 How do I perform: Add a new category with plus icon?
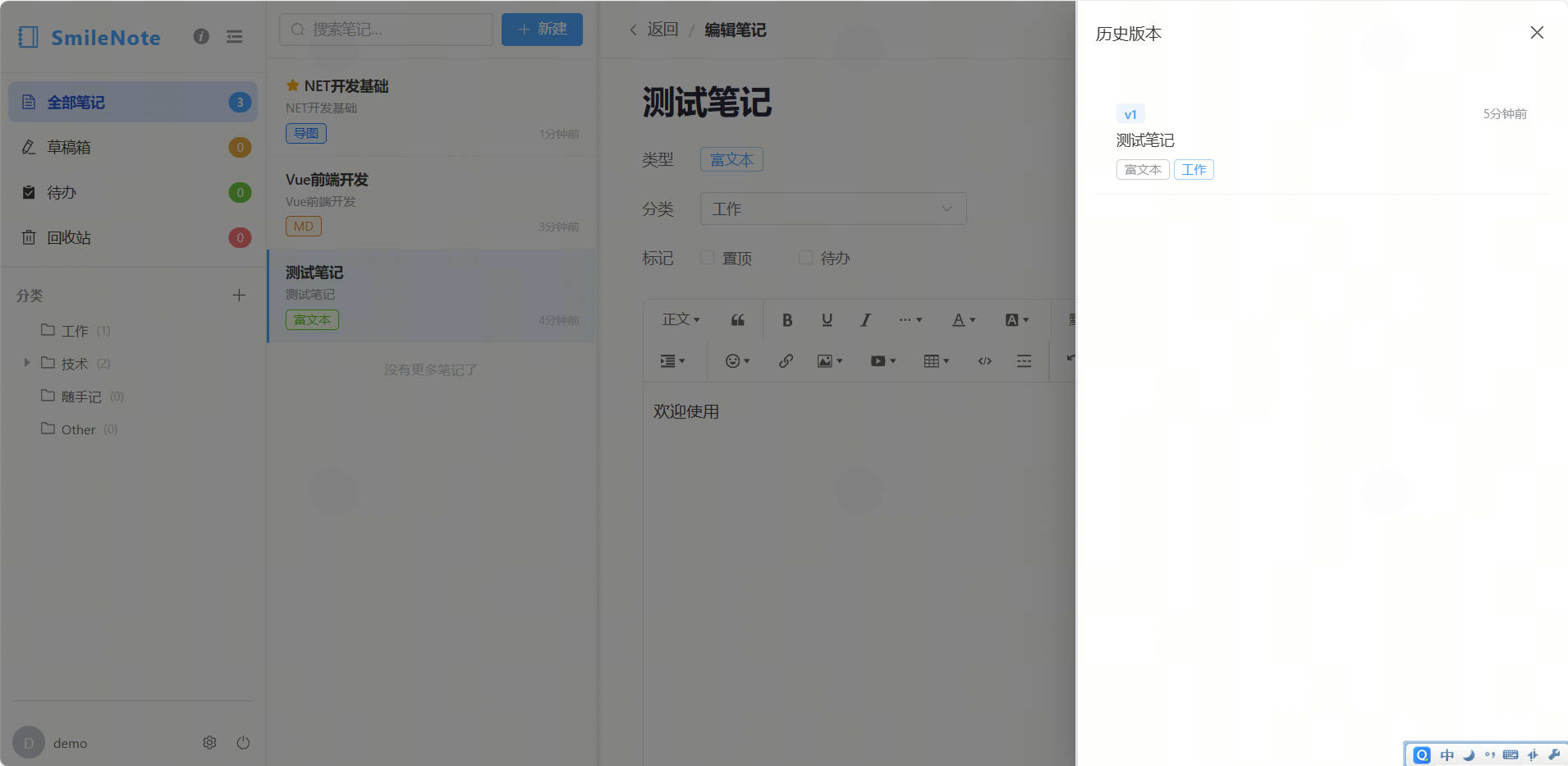click(x=239, y=295)
